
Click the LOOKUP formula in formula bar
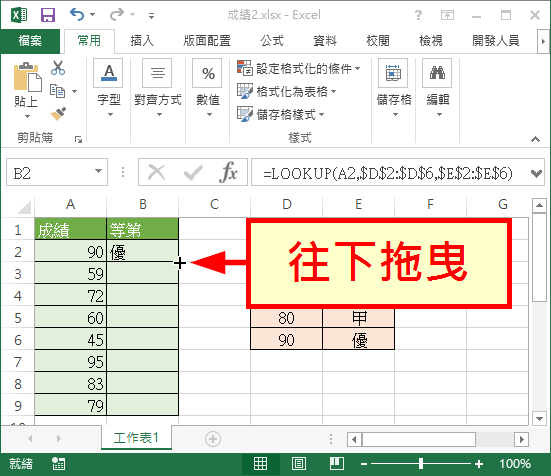tap(388, 173)
